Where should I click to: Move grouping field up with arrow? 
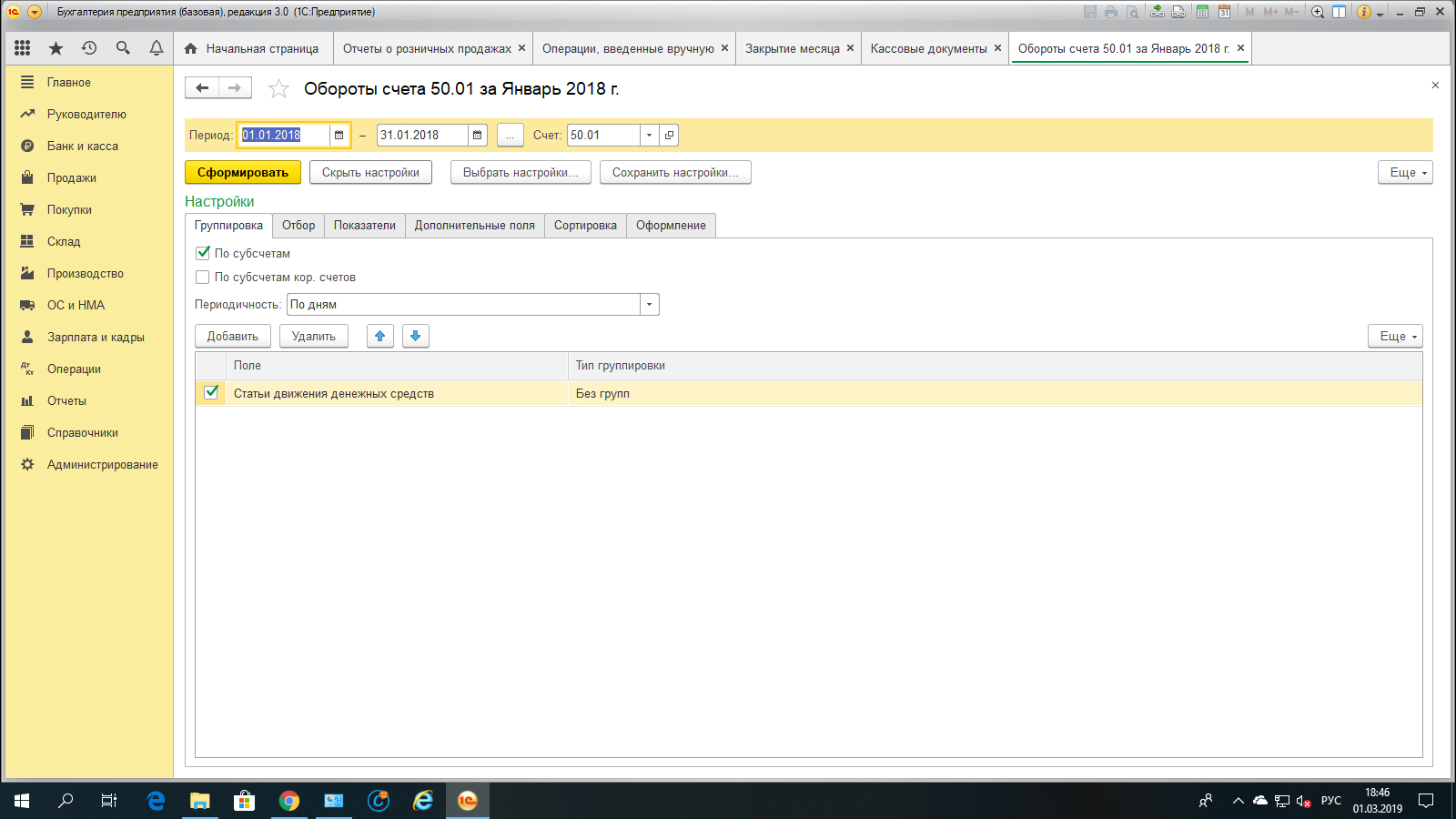click(x=380, y=336)
